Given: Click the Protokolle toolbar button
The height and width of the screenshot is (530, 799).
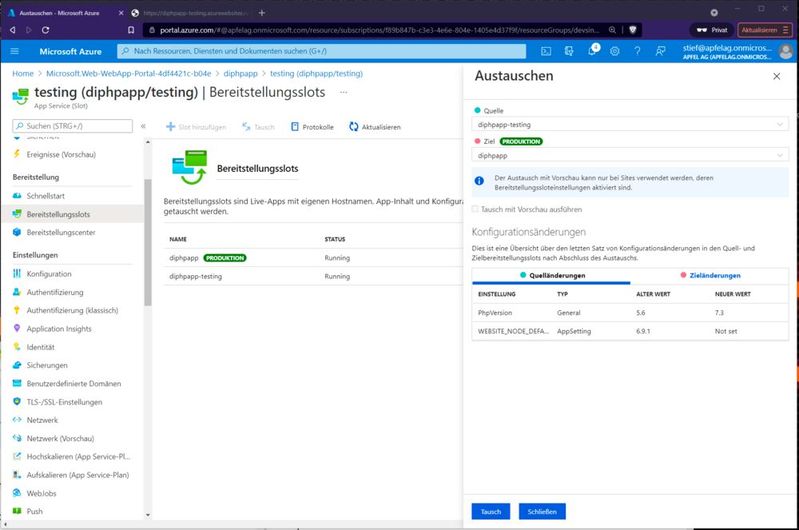Looking at the screenshot, I should 312,127.
